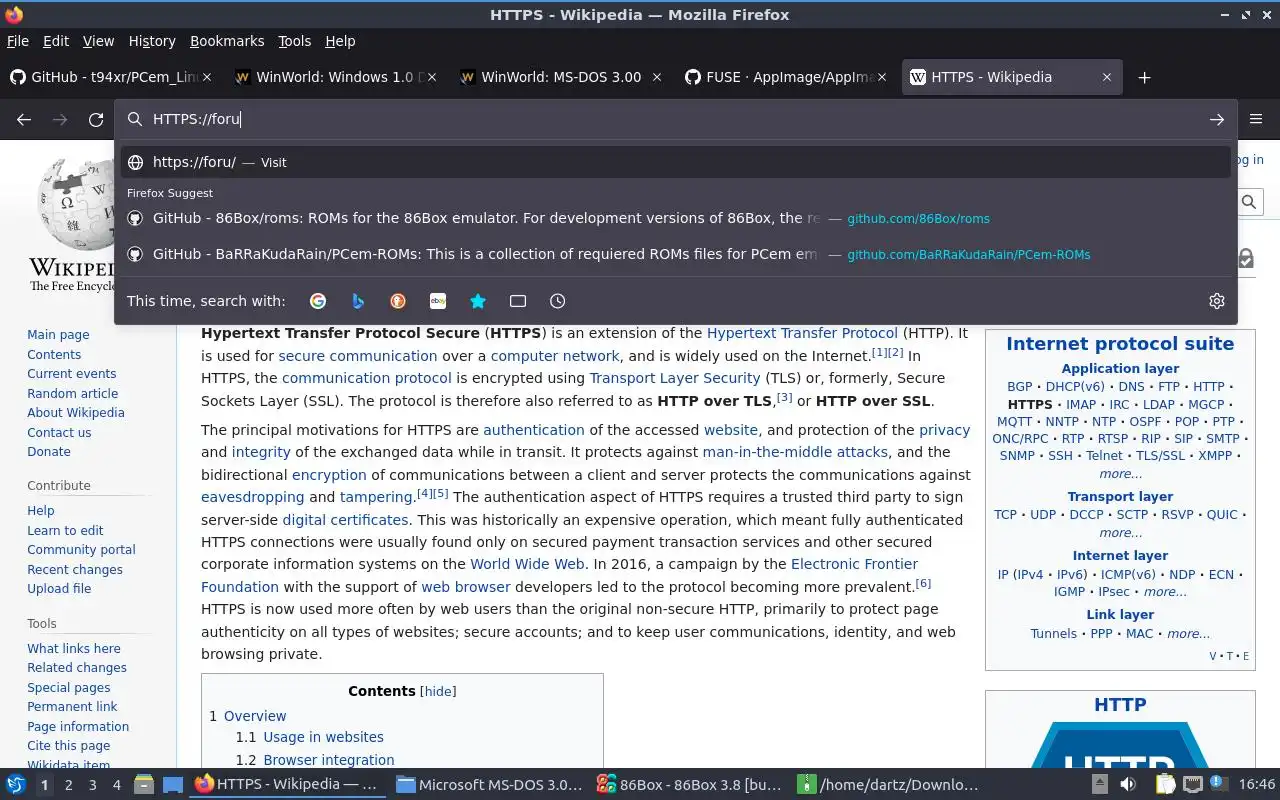Open the View menu

pos(98,41)
